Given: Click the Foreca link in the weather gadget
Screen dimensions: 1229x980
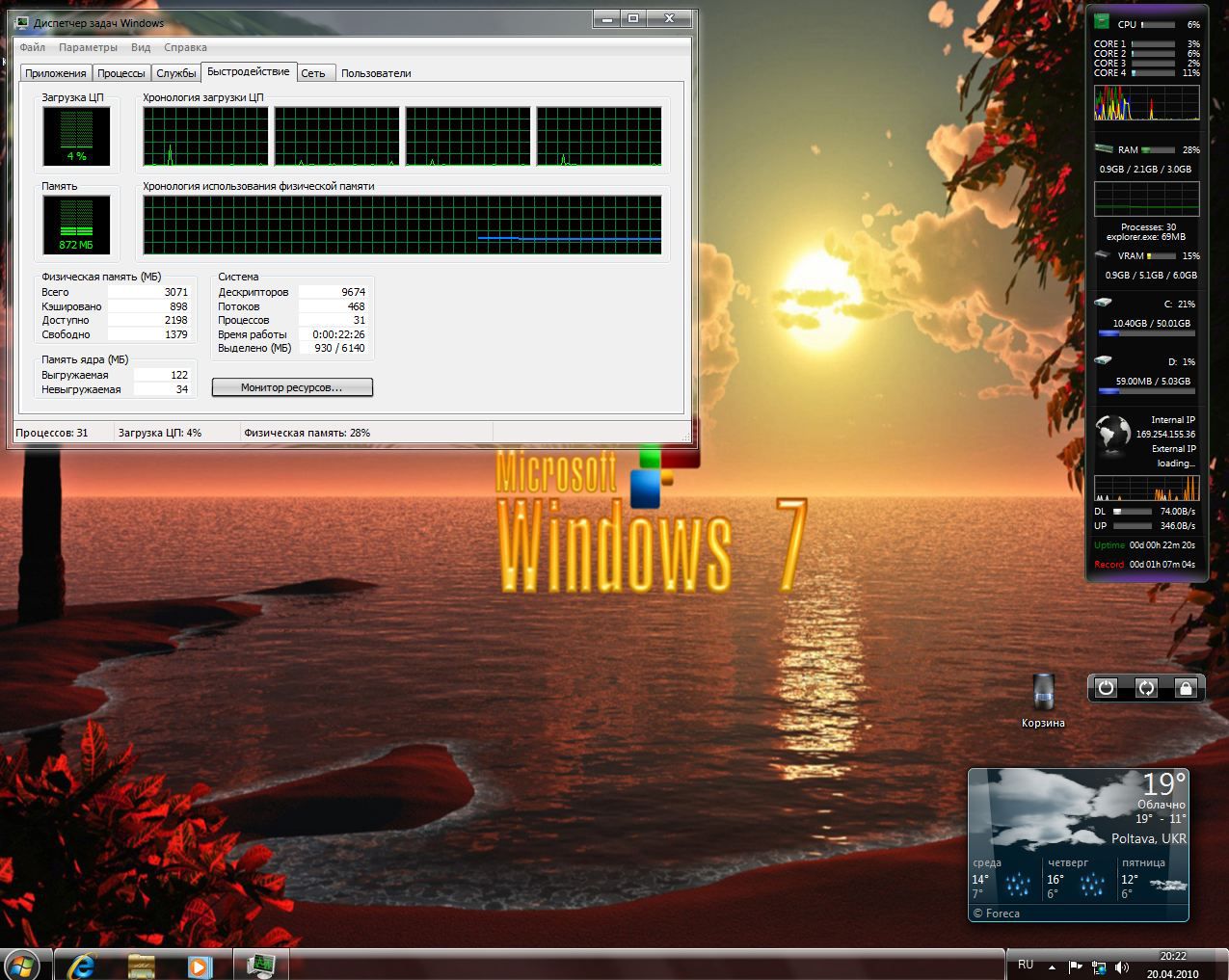Looking at the screenshot, I should coord(996,914).
